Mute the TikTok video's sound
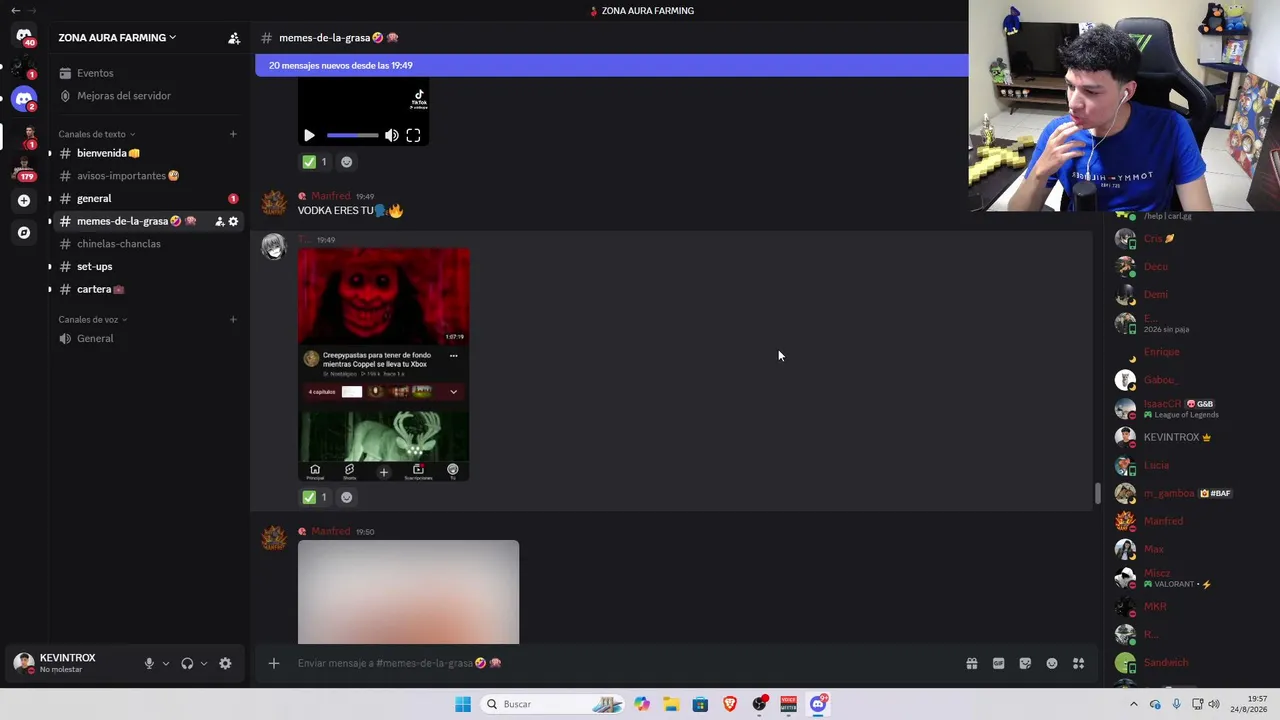The width and height of the screenshot is (1280, 720). click(392, 135)
